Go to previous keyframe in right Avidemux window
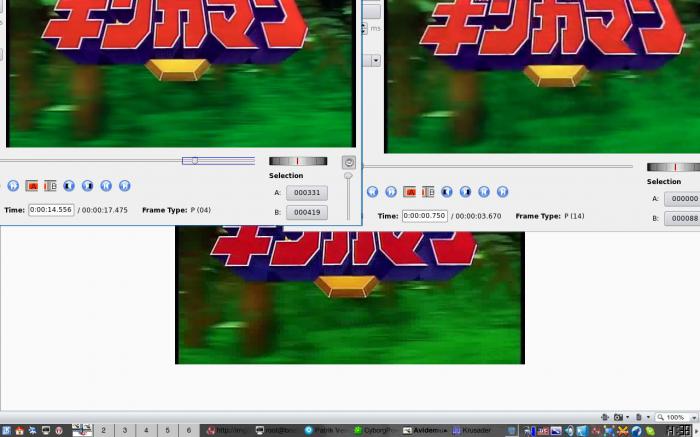The image size is (700, 437). click(x=372, y=192)
